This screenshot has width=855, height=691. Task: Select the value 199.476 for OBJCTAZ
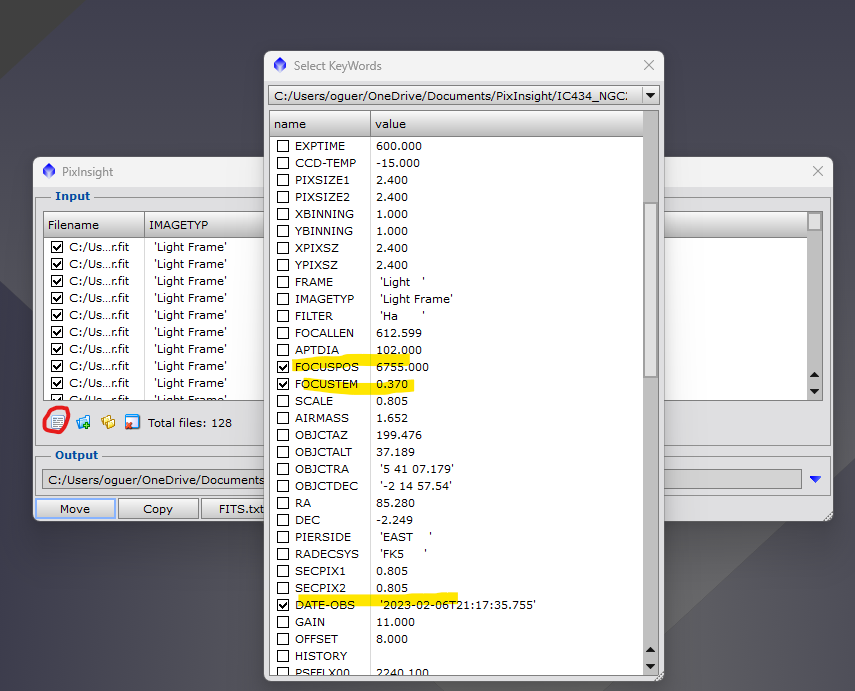pyautogui.click(x=399, y=435)
